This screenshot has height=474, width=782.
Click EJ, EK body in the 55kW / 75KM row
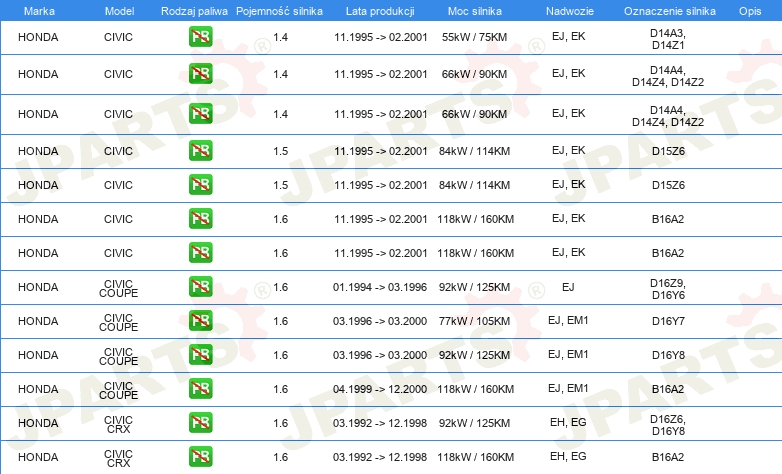click(x=569, y=36)
